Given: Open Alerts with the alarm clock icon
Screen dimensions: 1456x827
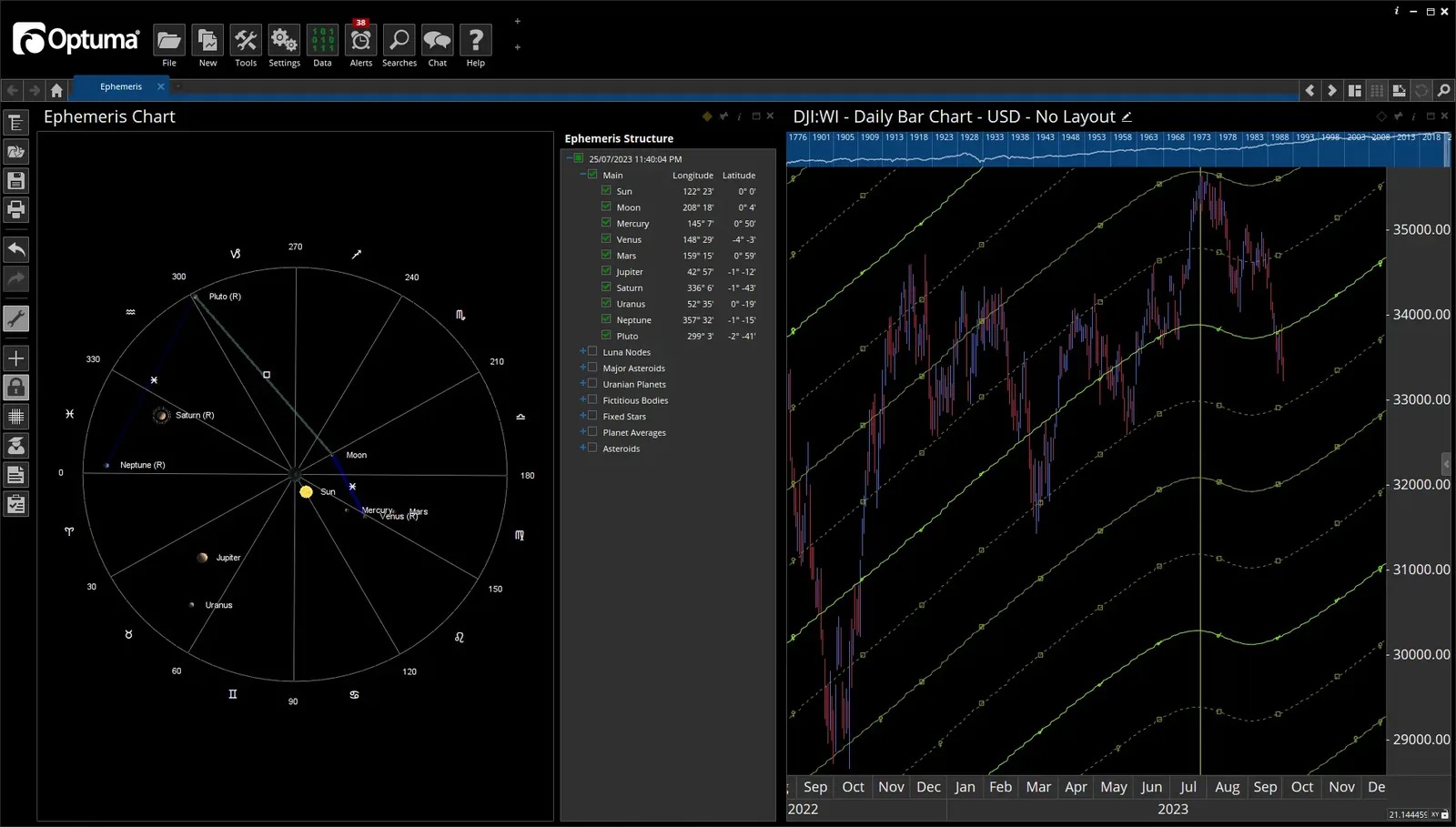Looking at the screenshot, I should tap(361, 40).
